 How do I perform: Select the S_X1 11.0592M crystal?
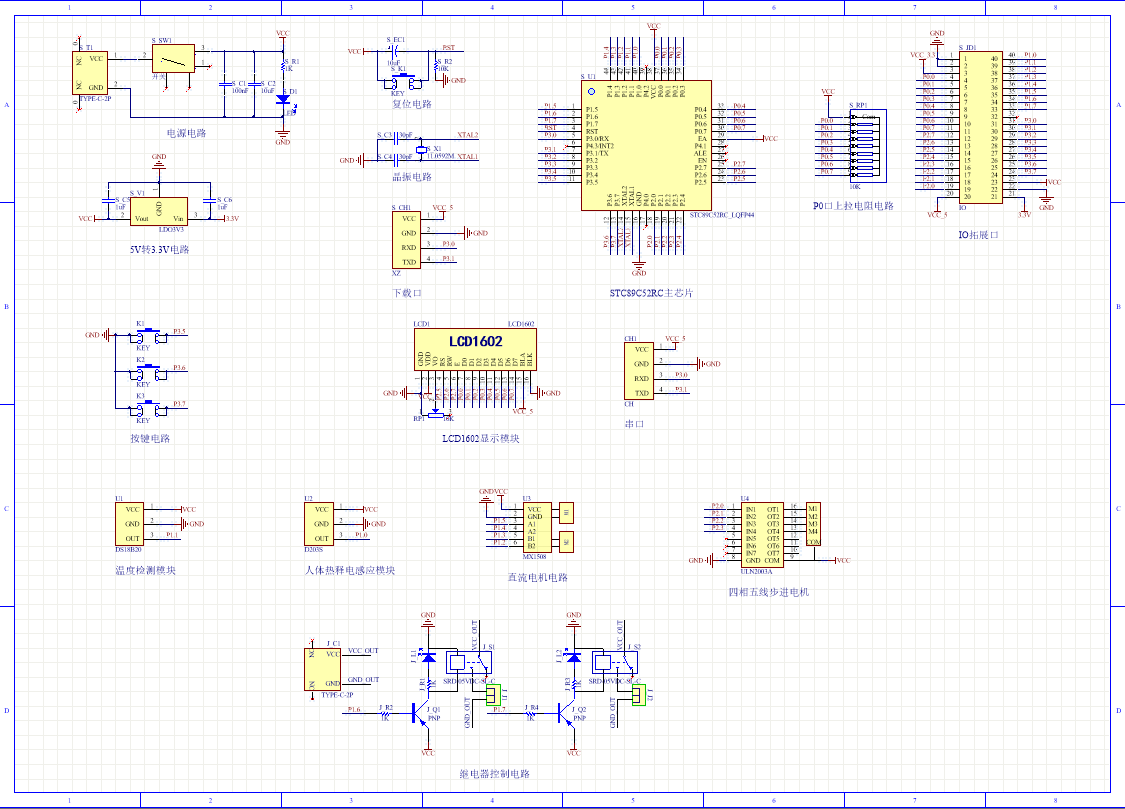[420, 149]
